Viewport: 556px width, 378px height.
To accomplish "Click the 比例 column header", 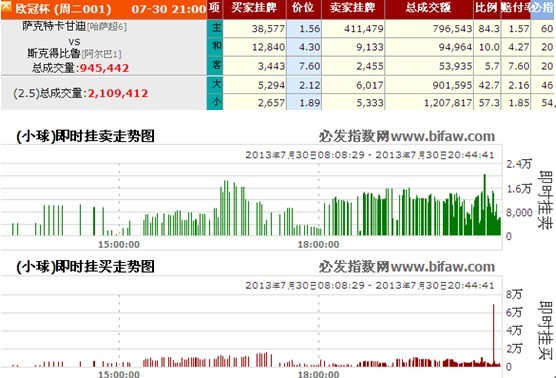I will pos(487,8).
